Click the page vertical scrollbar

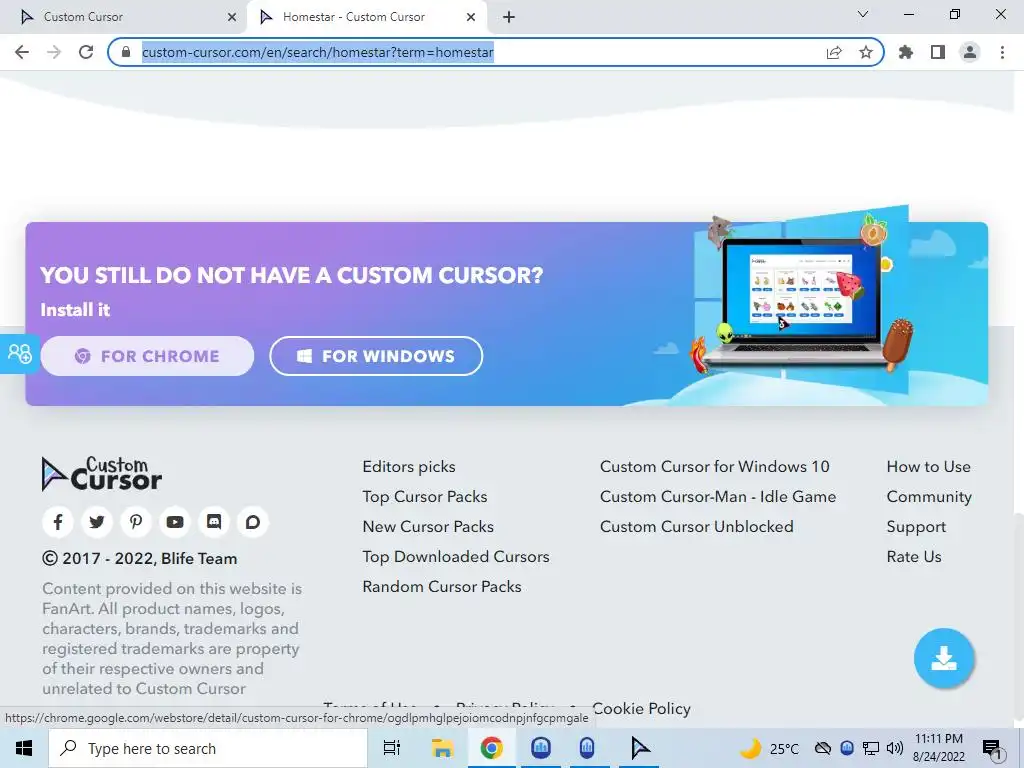point(1018,614)
